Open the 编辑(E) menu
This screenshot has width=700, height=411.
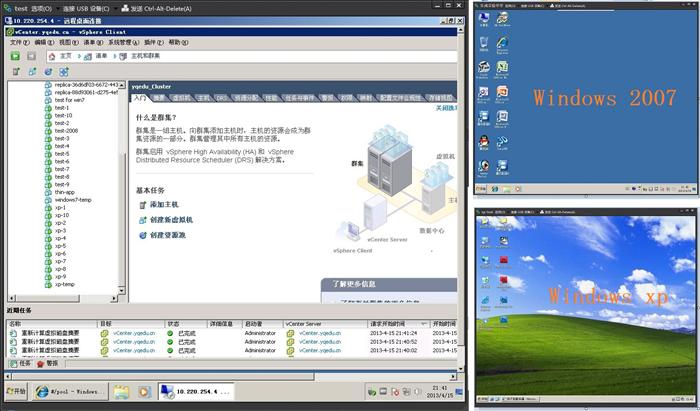[44, 42]
